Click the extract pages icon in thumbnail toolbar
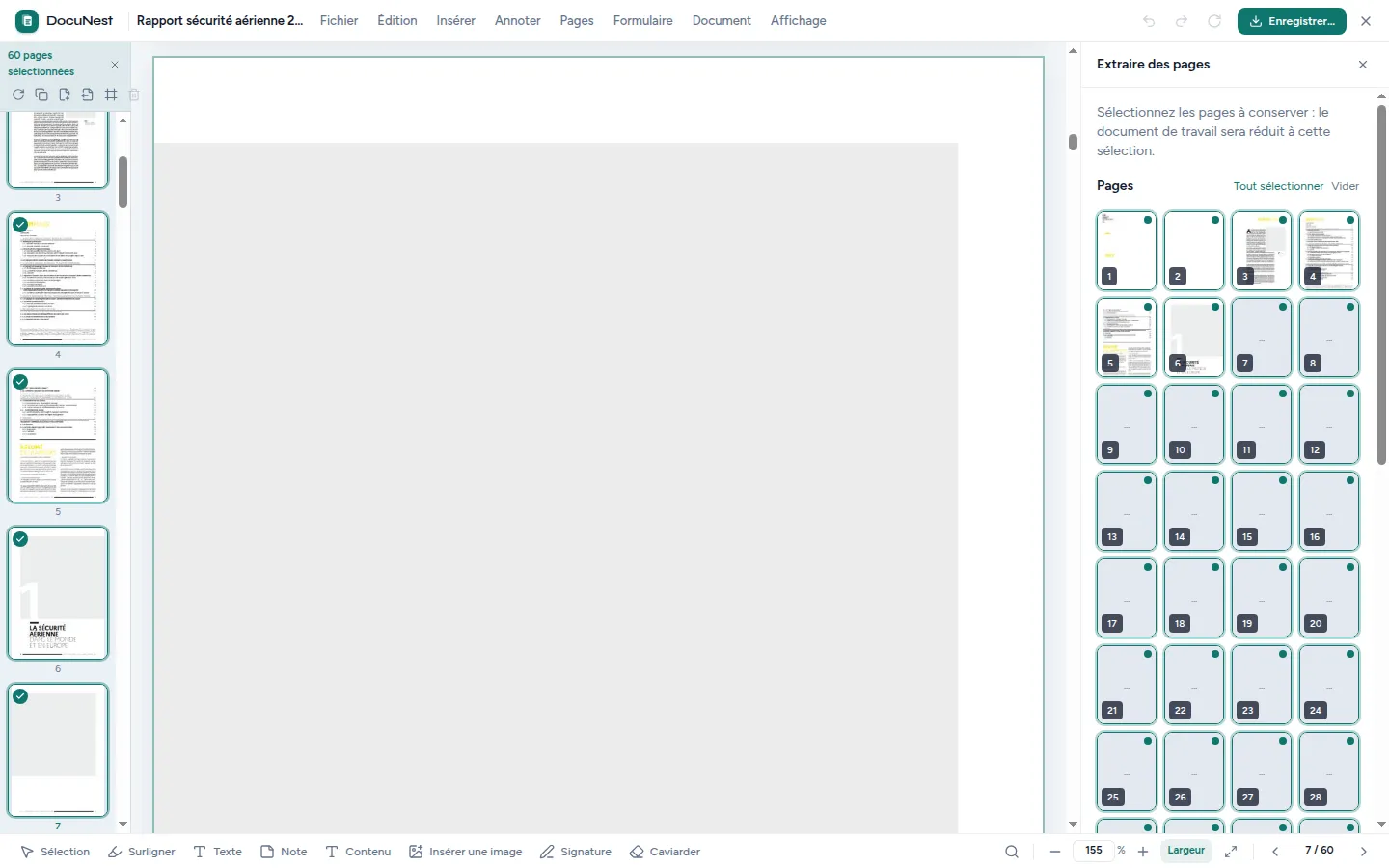Image resolution: width=1389 pixels, height=868 pixels. [88, 95]
